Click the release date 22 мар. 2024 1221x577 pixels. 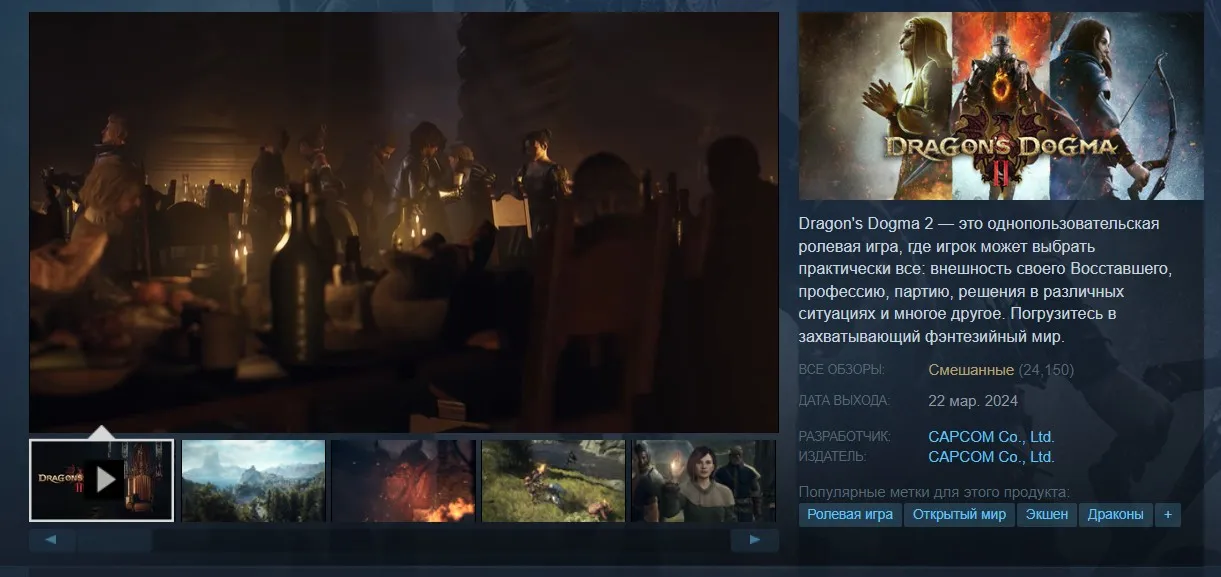973,401
